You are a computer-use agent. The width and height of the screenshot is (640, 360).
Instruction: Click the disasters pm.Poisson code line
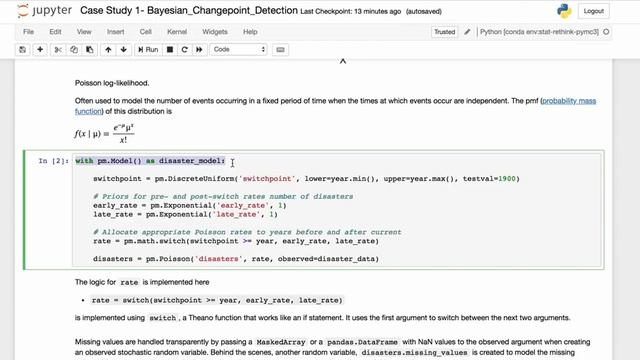coord(236,259)
